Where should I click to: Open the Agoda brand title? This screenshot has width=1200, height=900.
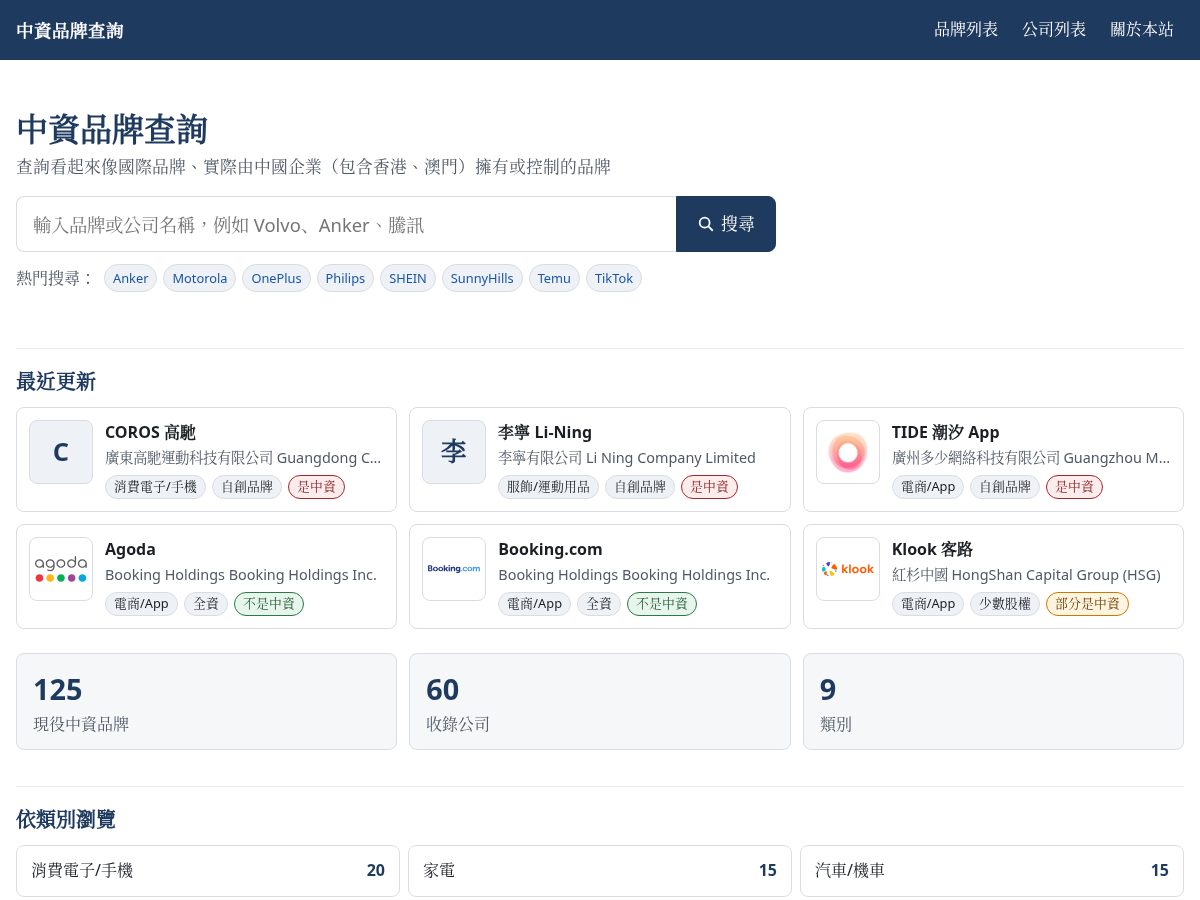click(130, 549)
